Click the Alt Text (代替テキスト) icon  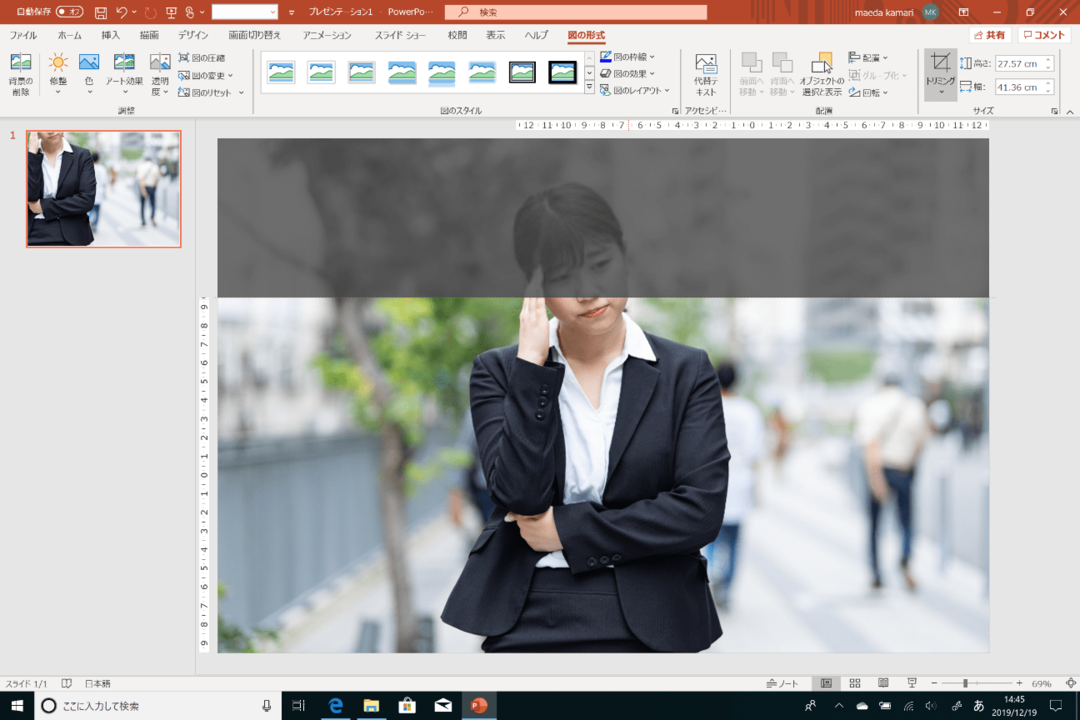click(705, 74)
